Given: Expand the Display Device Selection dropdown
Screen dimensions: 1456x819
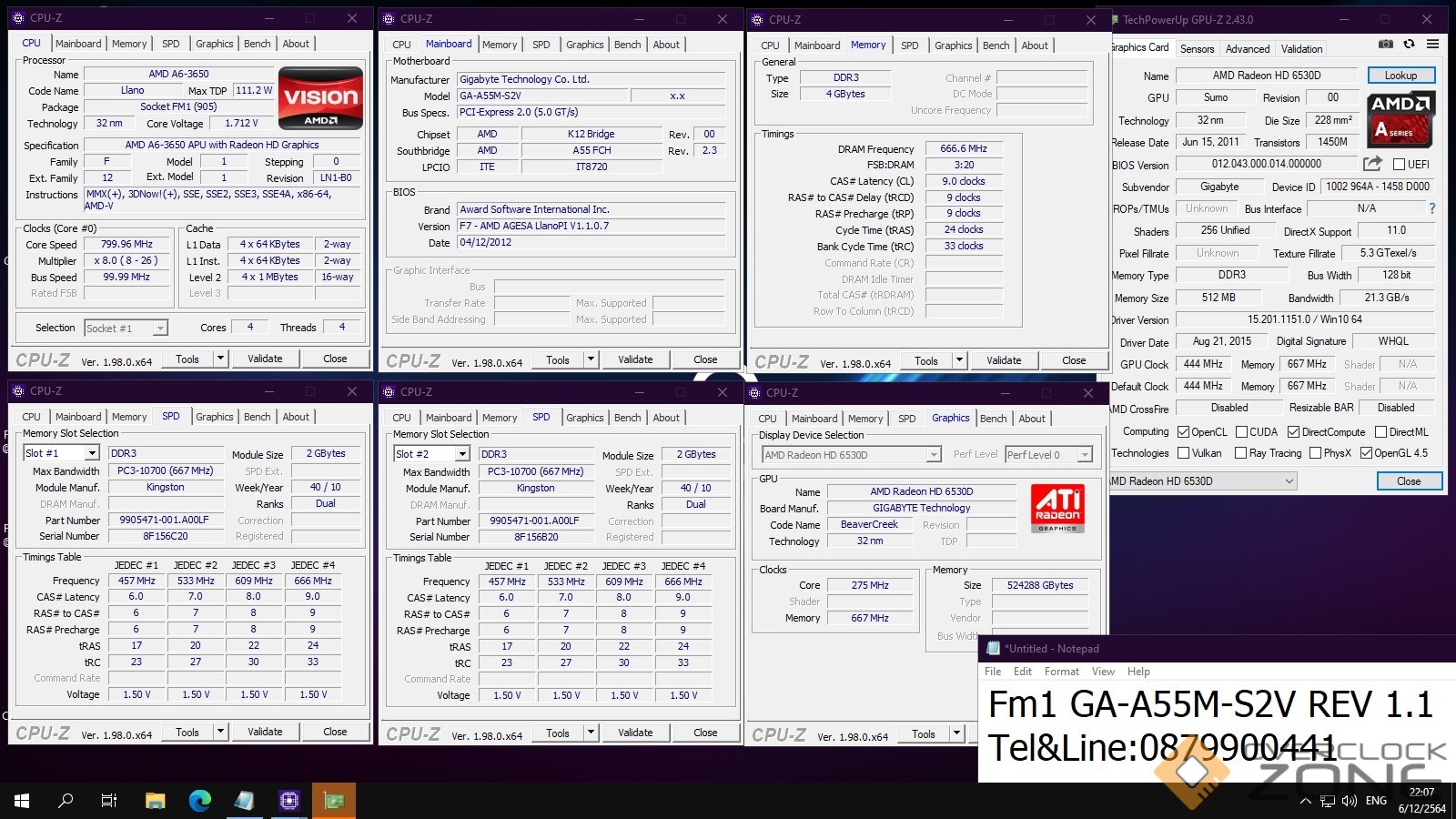Looking at the screenshot, I should click(851, 455).
